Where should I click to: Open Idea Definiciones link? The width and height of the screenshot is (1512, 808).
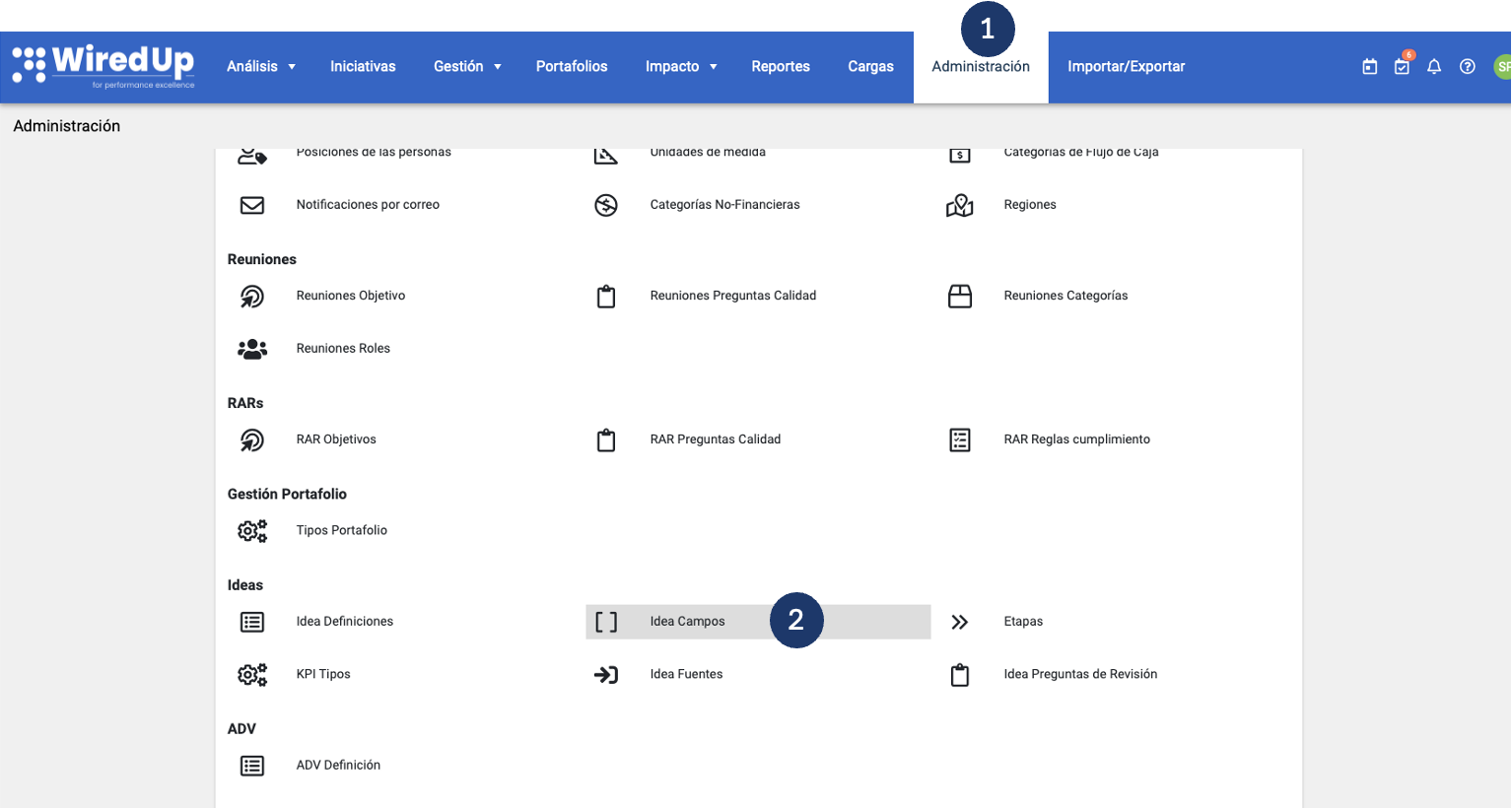click(x=344, y=622)
